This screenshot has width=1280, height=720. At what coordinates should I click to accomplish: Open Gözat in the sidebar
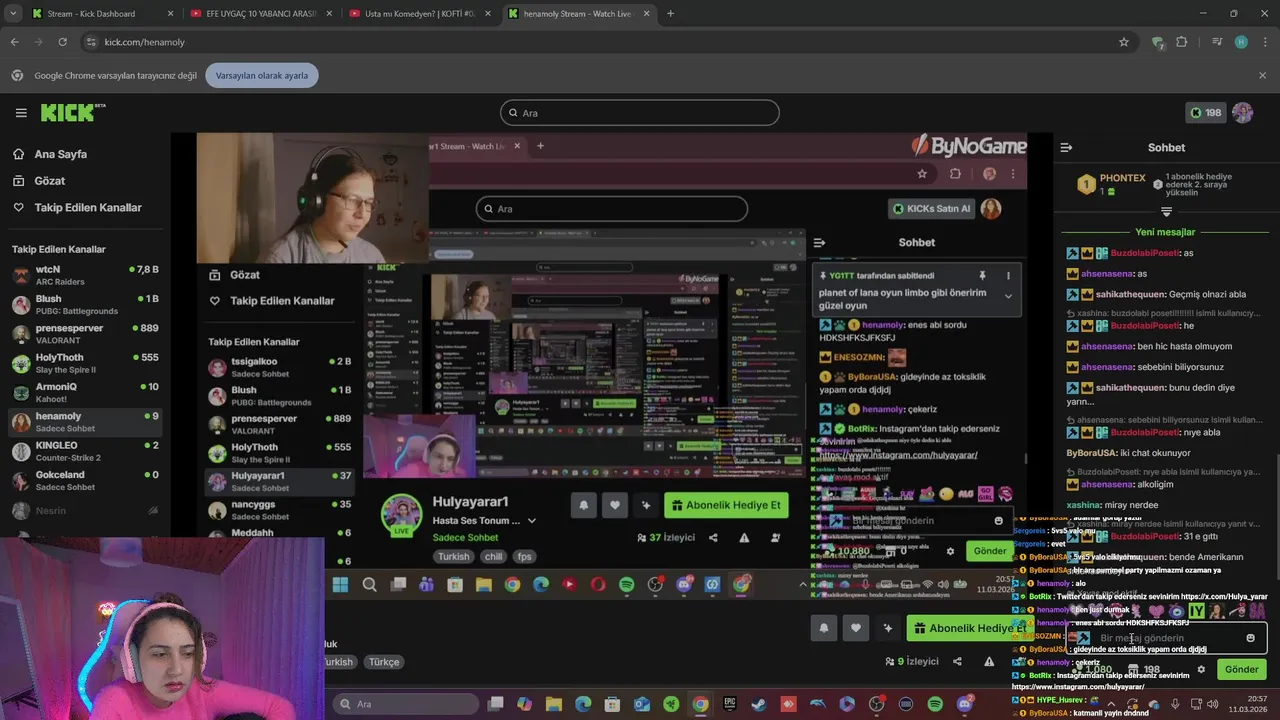[50, 181]
